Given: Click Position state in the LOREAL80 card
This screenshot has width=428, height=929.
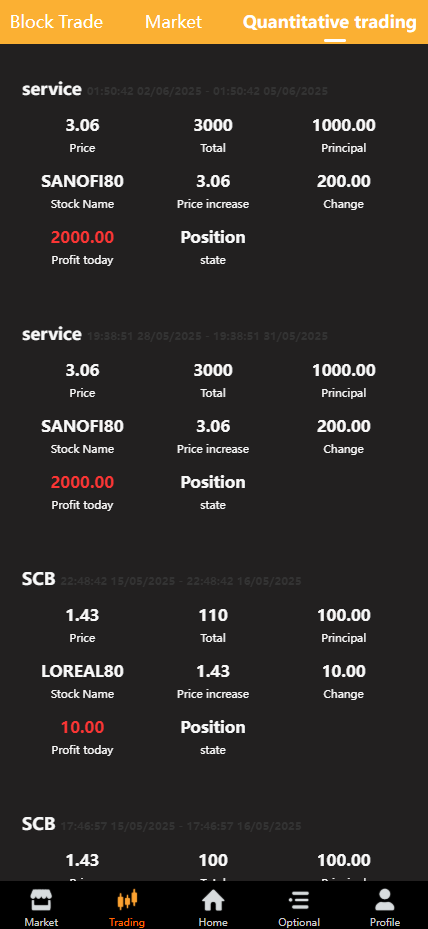Looking at the screenshot, I should point(213,727).
